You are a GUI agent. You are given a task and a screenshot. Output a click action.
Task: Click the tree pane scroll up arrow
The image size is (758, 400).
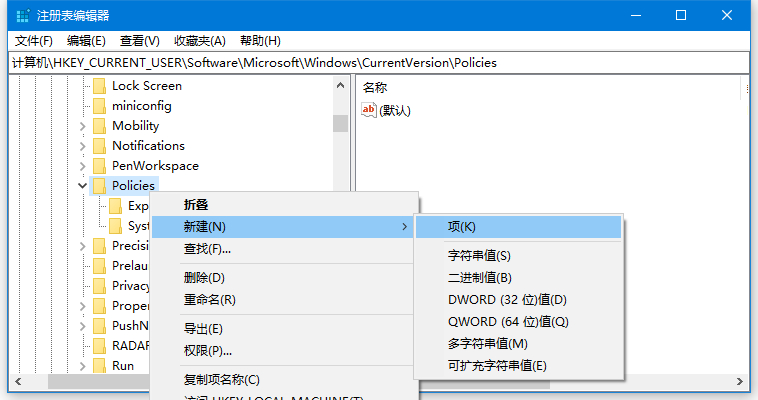340,86
